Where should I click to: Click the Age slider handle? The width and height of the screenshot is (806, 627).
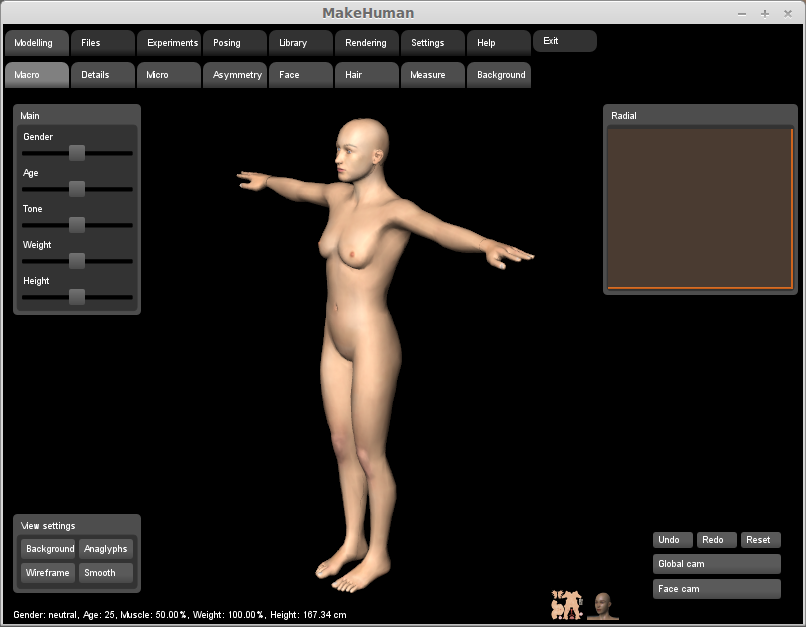point(77,189)
